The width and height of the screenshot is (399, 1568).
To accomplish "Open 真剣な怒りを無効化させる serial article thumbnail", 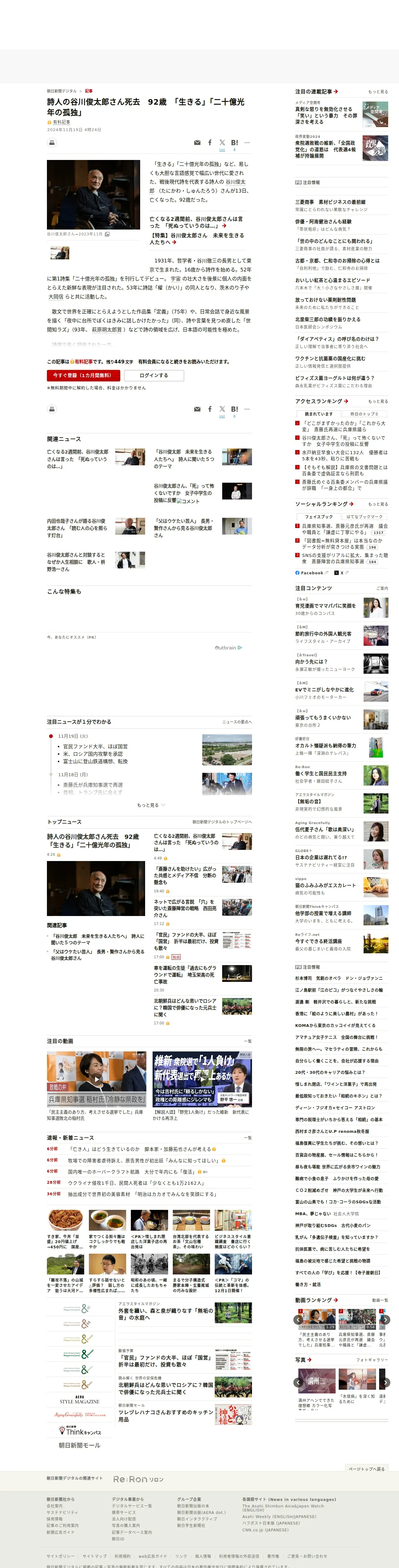I will tap(375, 114).
